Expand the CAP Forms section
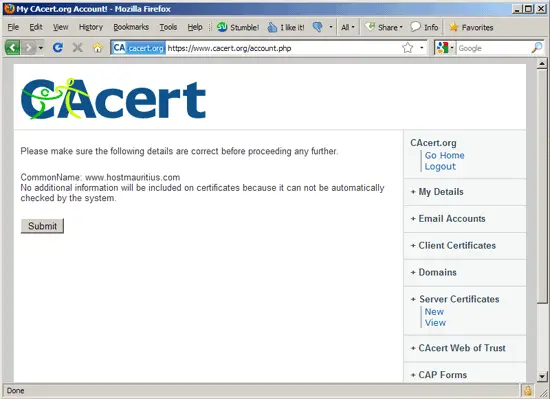This screenshot has height=399, width=550. [x=439, y=375]
